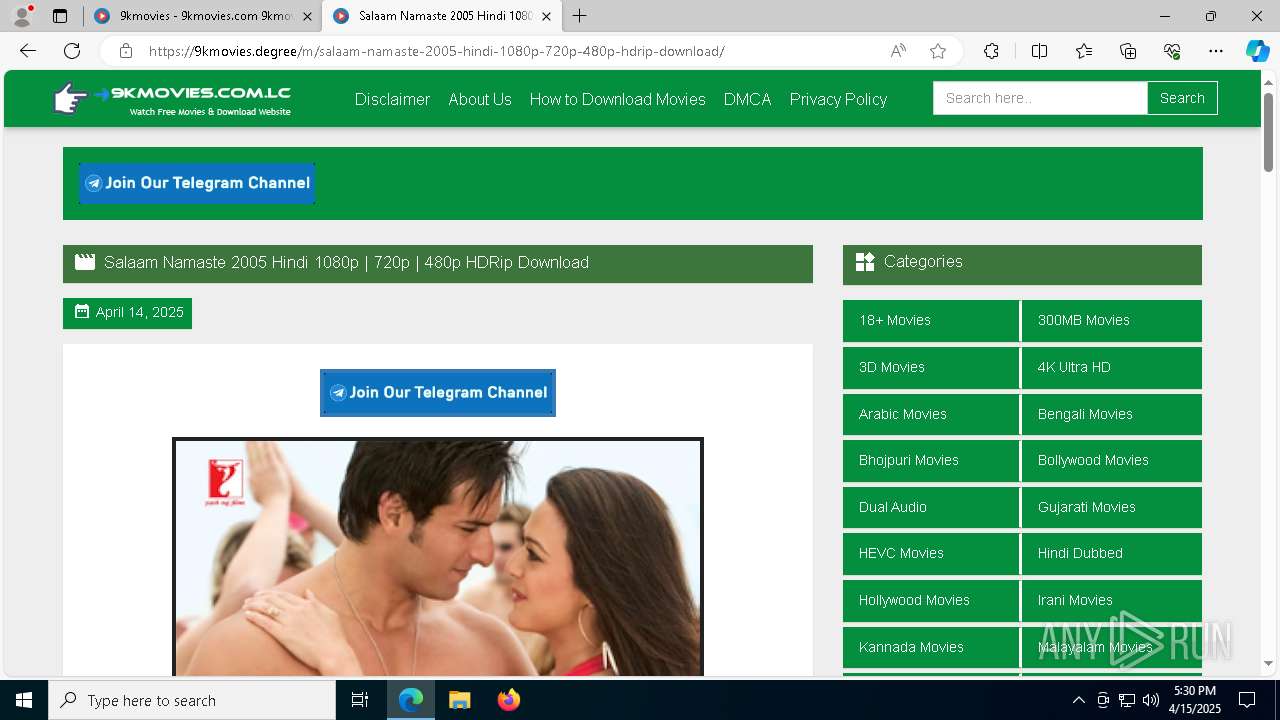Open the taskbar clock and date
The width and height of the screenshot is (1280, 720).
pyautogui.click(x=1195, y=700)
